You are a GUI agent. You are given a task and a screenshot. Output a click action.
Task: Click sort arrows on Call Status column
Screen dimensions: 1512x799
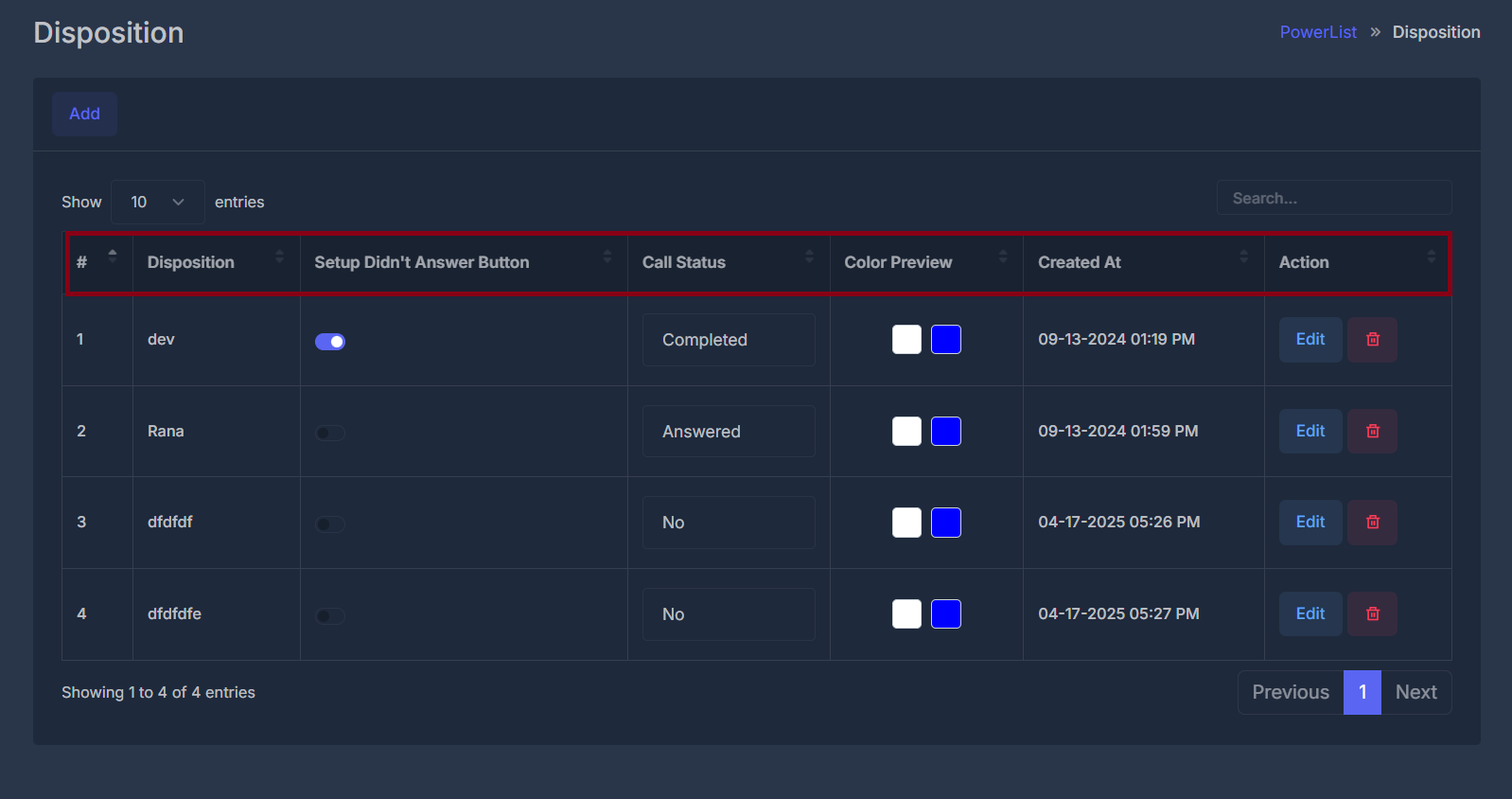[809, 256]
